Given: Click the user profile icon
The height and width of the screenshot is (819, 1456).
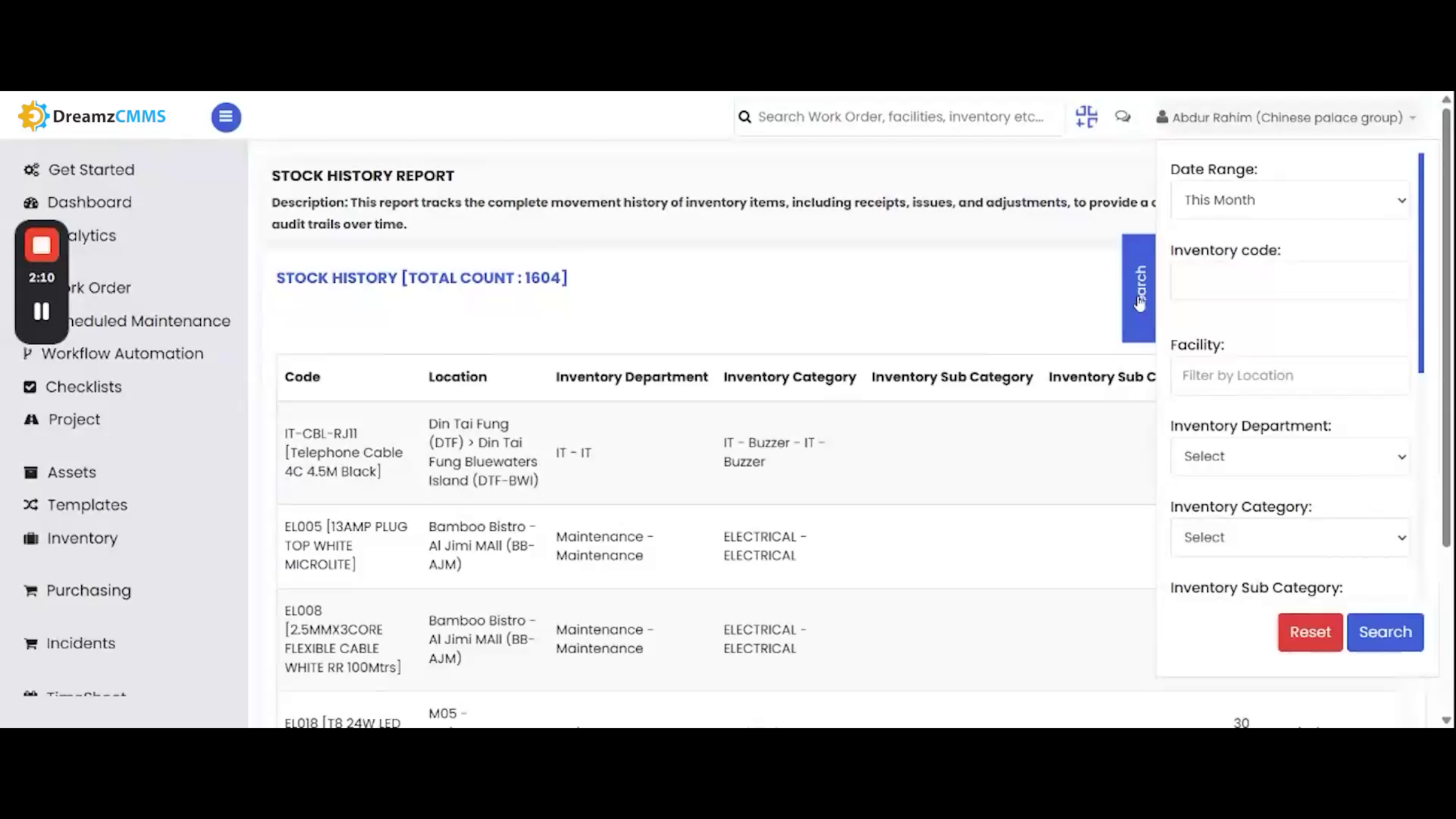Looking at the screenshot, I should click(1162, 117).
